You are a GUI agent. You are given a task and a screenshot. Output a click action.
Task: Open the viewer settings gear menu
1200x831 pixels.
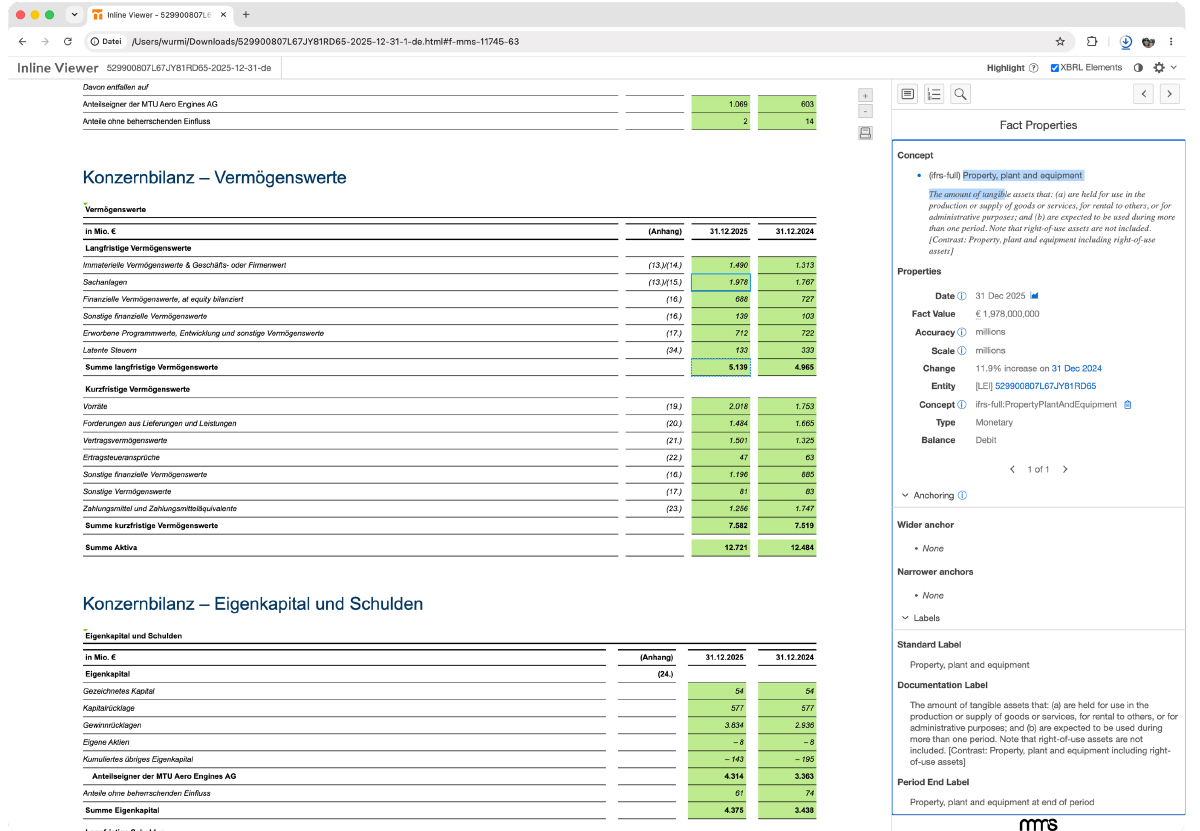coord(1159,68)
